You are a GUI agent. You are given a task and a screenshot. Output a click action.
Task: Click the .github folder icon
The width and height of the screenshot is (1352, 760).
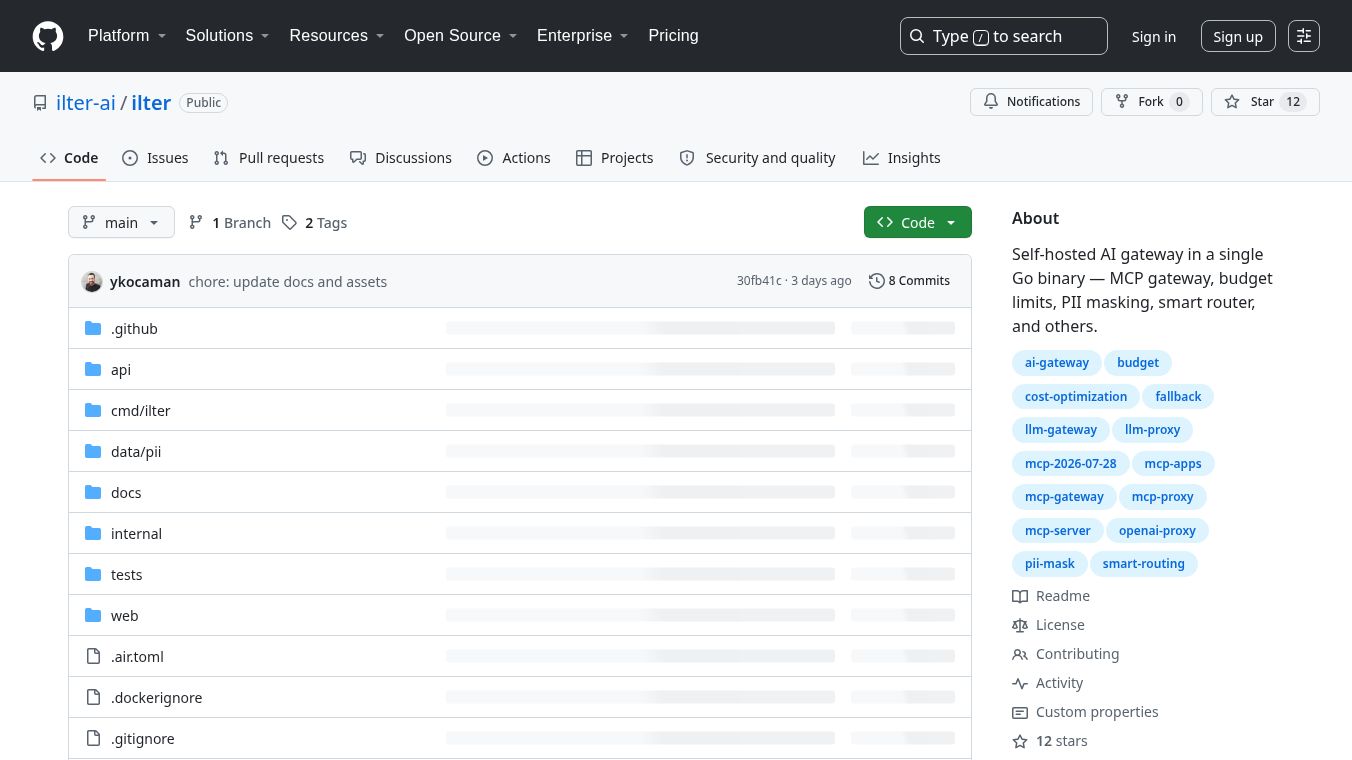93,328
